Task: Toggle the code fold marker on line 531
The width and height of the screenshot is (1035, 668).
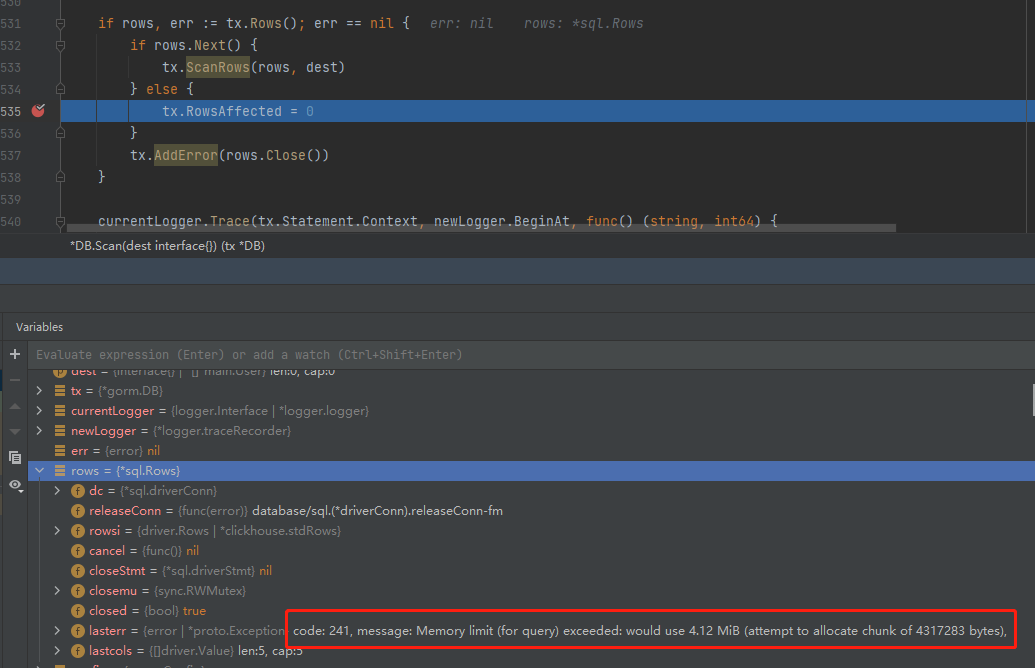Action: [60, 22]
